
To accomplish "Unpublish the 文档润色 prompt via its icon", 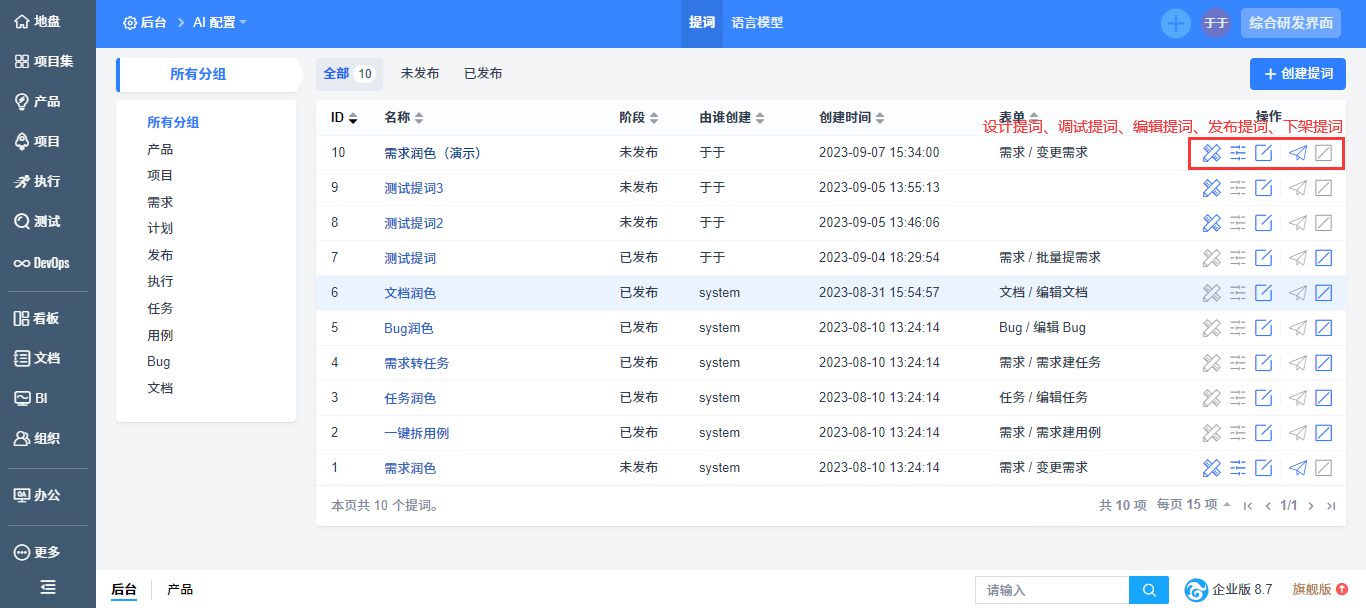I will click(x=1323, y=293).
